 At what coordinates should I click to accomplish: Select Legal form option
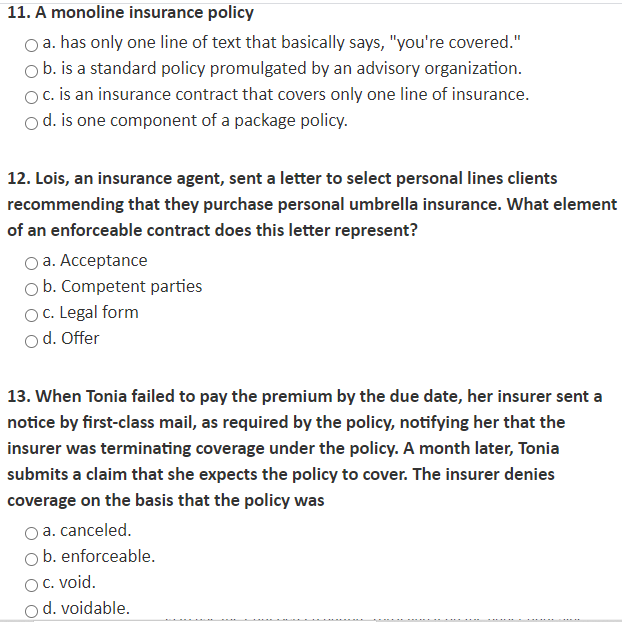tap(31, 315)
